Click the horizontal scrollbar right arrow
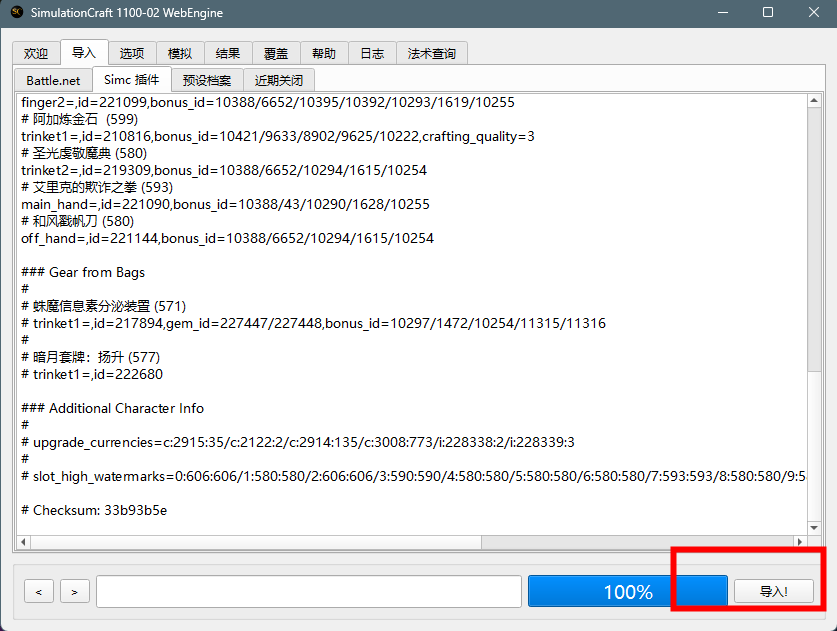This screenshot has height=631, width=837. [800, 542]
